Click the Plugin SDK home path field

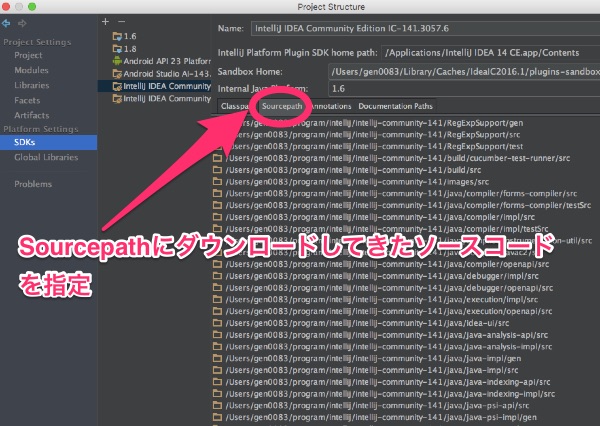(x=491, y=53)
